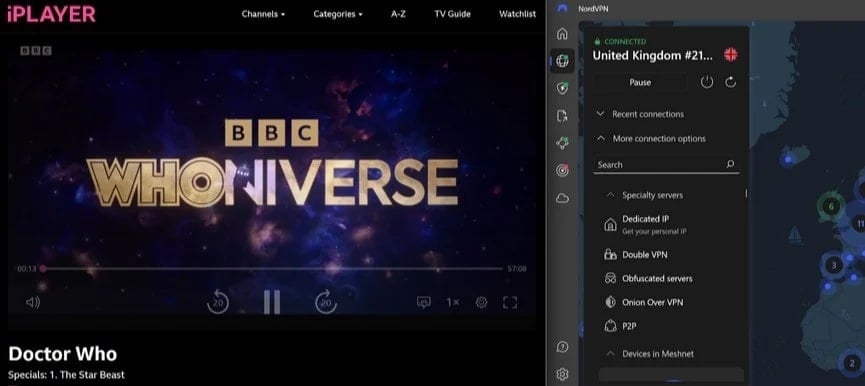This screenshot has width=865, height=386.
Task: Open the Meshnet icon in NordVPN sidebar
Action: 562,143
